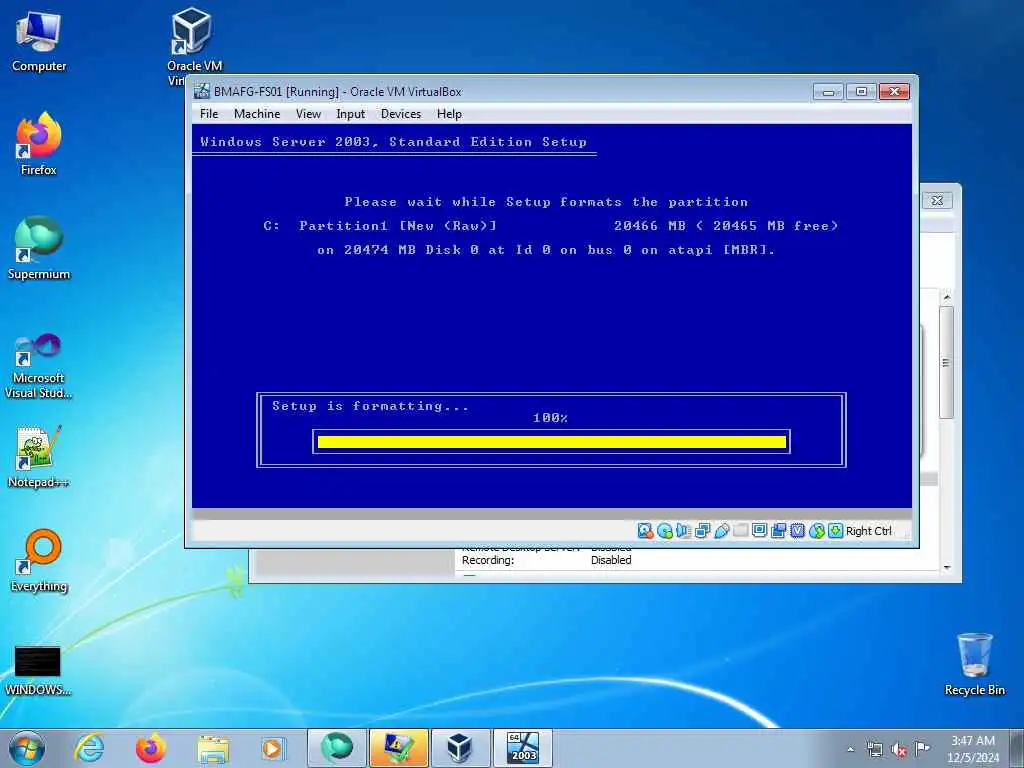Image resolution: width=1024 pixels, height=768 pixels.
Task: Click the optical disk indicator in VirtualBox status bar
Action: (665, 531)
